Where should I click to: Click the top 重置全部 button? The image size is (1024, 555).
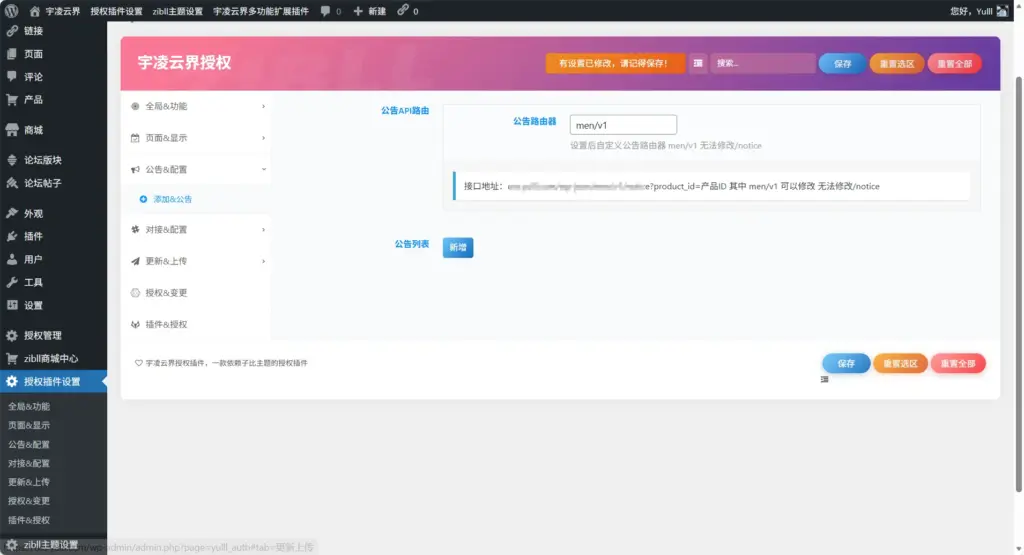point(955,63)
